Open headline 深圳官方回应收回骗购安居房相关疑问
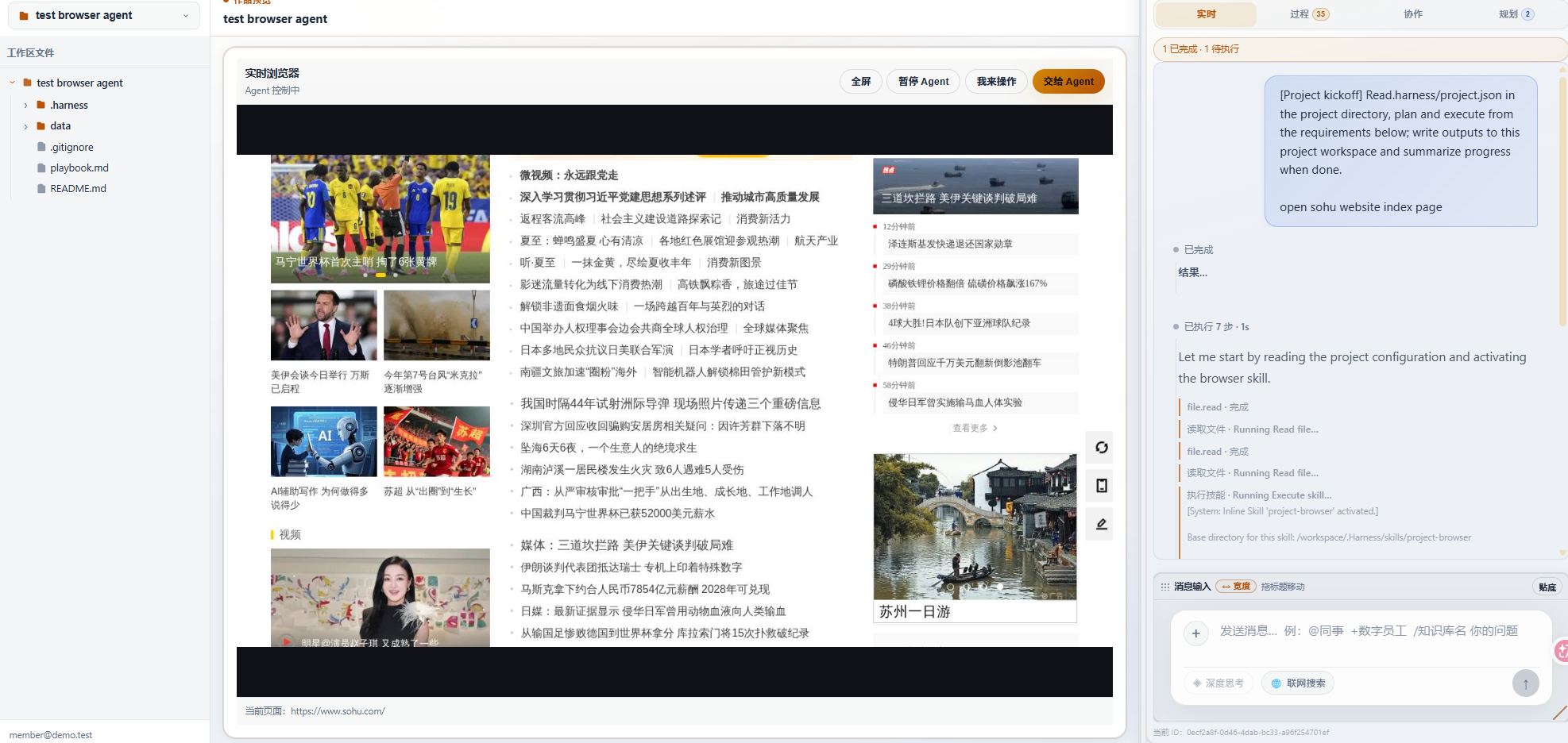This screenshot has width=1568, height=743. (x=662, y=426)
